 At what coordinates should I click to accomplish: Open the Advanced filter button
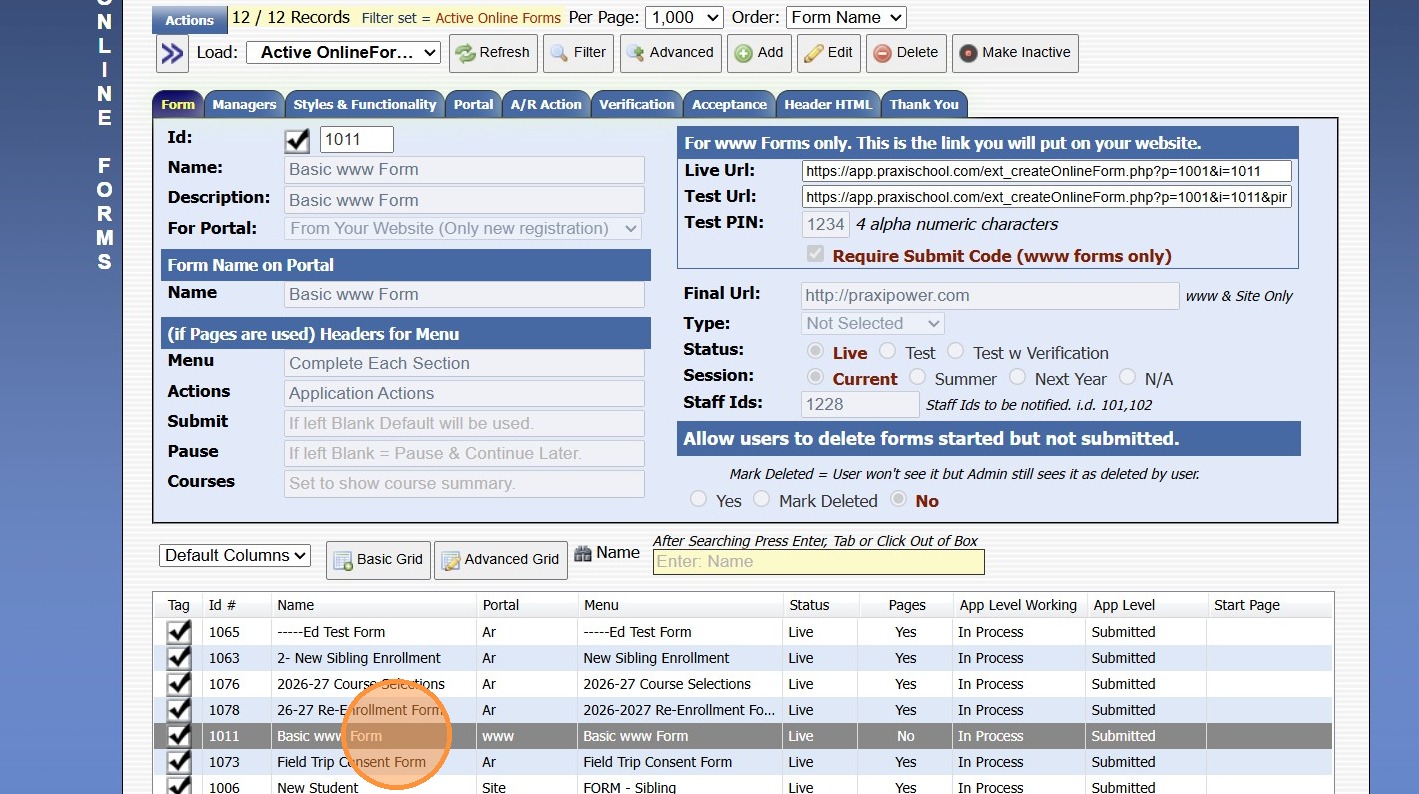click(670, 53)
